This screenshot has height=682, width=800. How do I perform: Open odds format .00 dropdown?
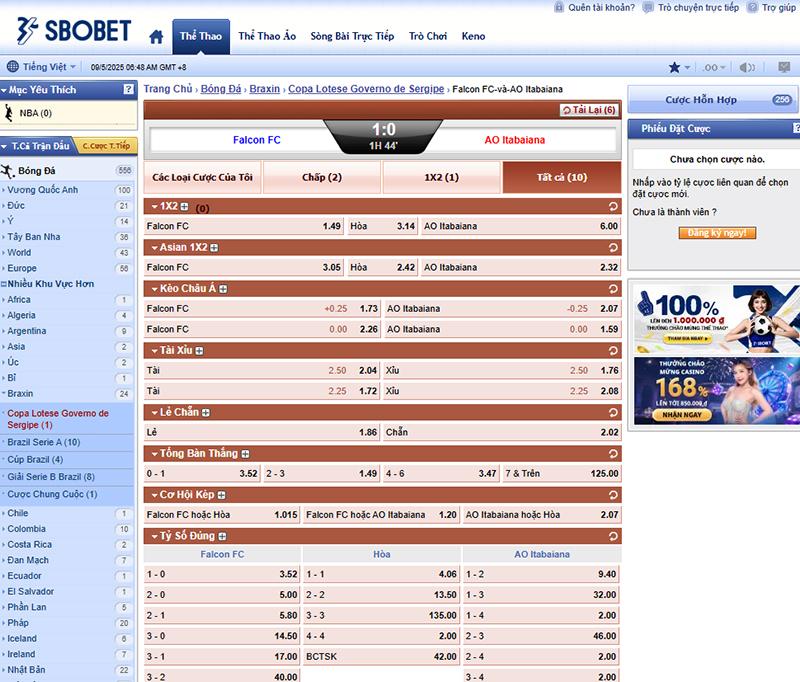pyautogui.click(x=714, y=67)
